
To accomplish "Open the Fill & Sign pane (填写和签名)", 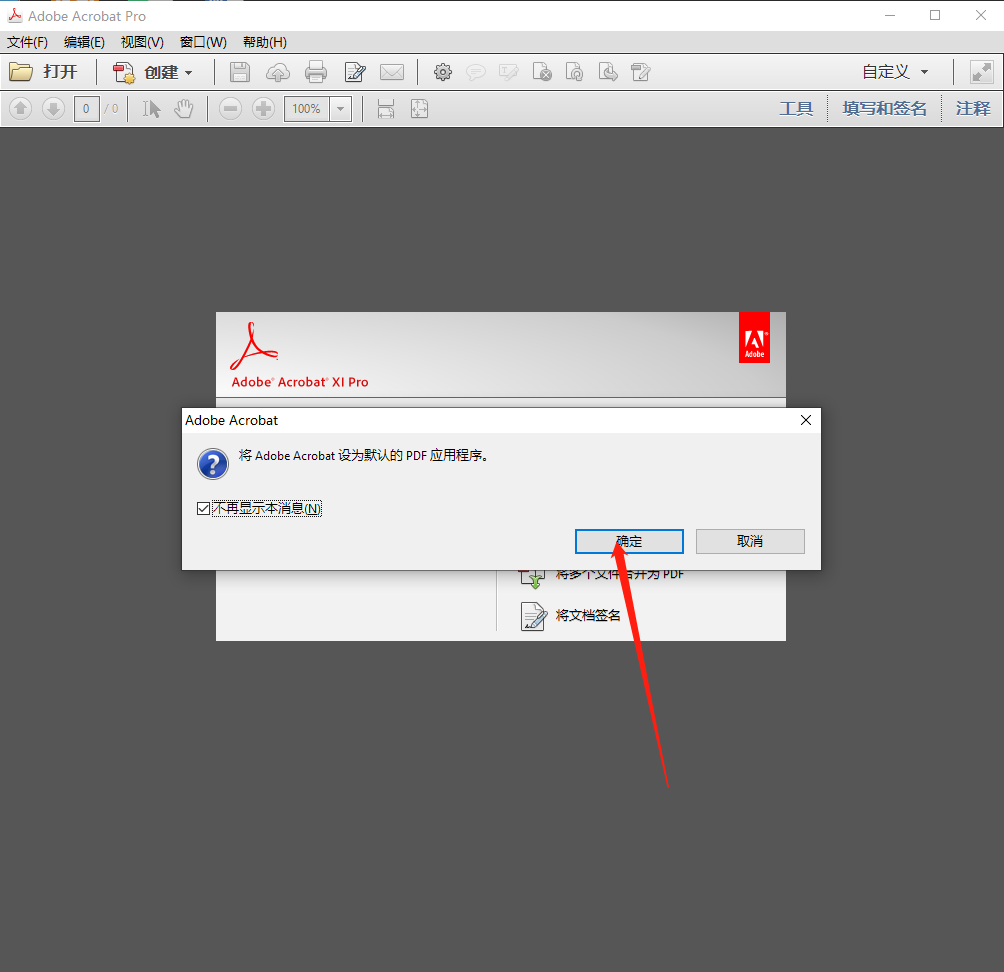I will click(x=884, y=108).
